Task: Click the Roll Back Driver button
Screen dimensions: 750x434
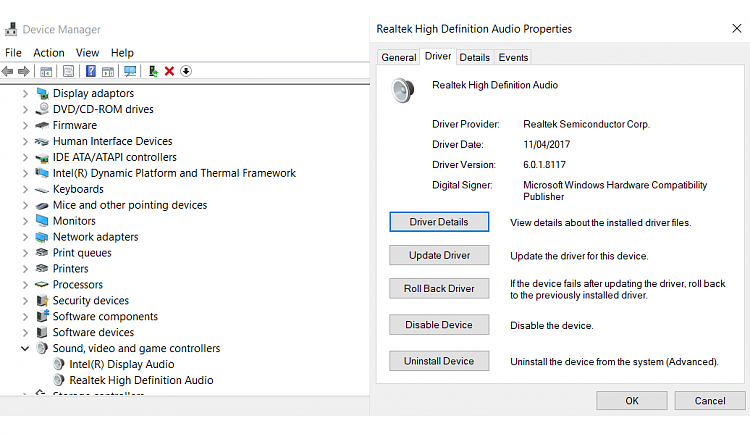Action: pyautogui.click(x=439, y=289)
